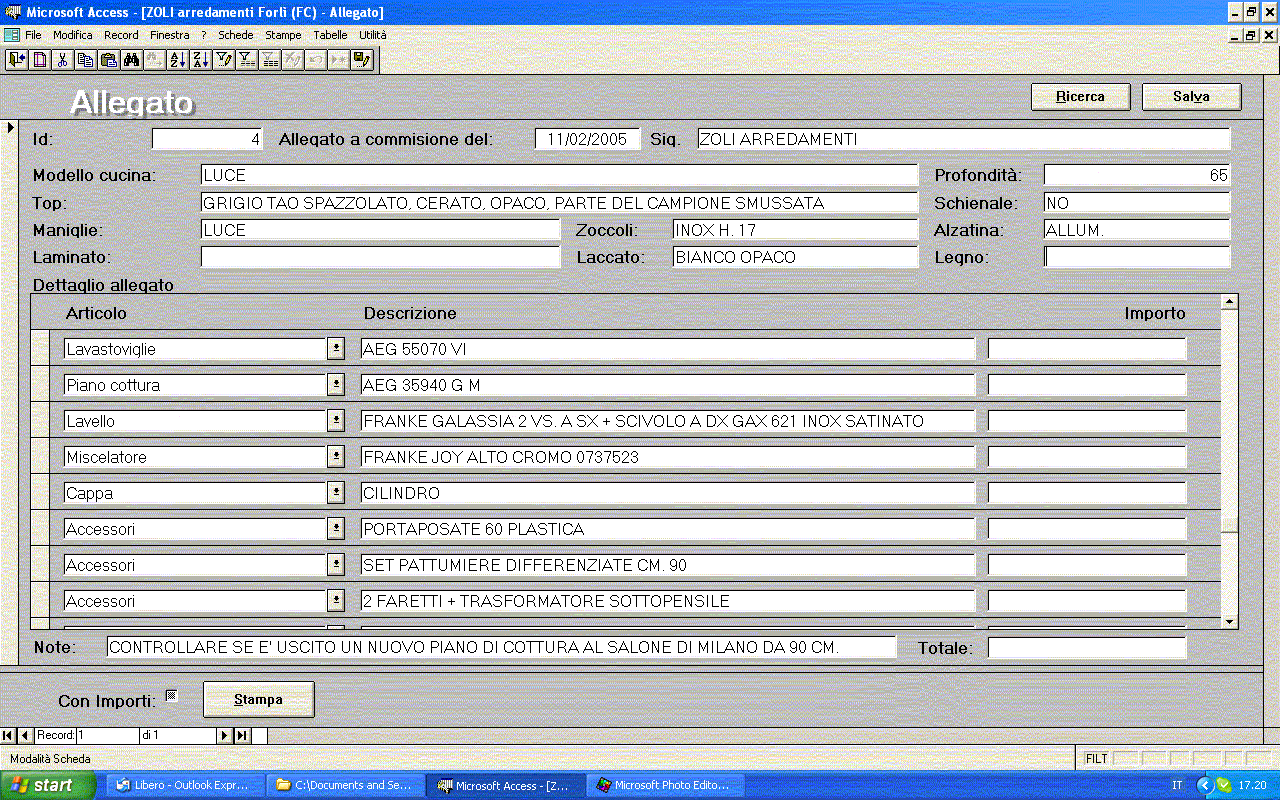
Task: Click the Note field
Action: pyautogui.click(x=501, y=648)
